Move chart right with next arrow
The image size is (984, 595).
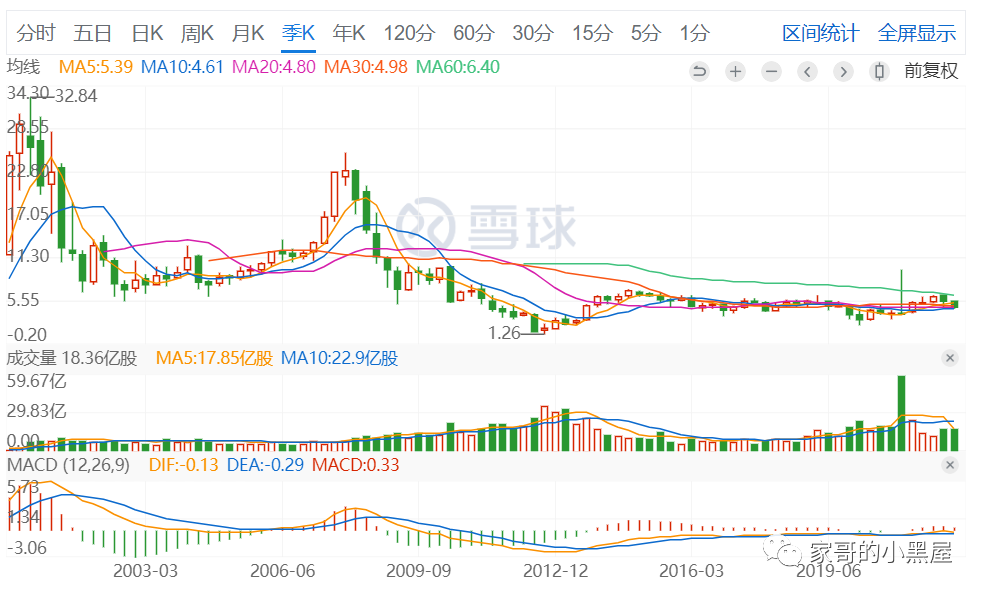(843, 72)
